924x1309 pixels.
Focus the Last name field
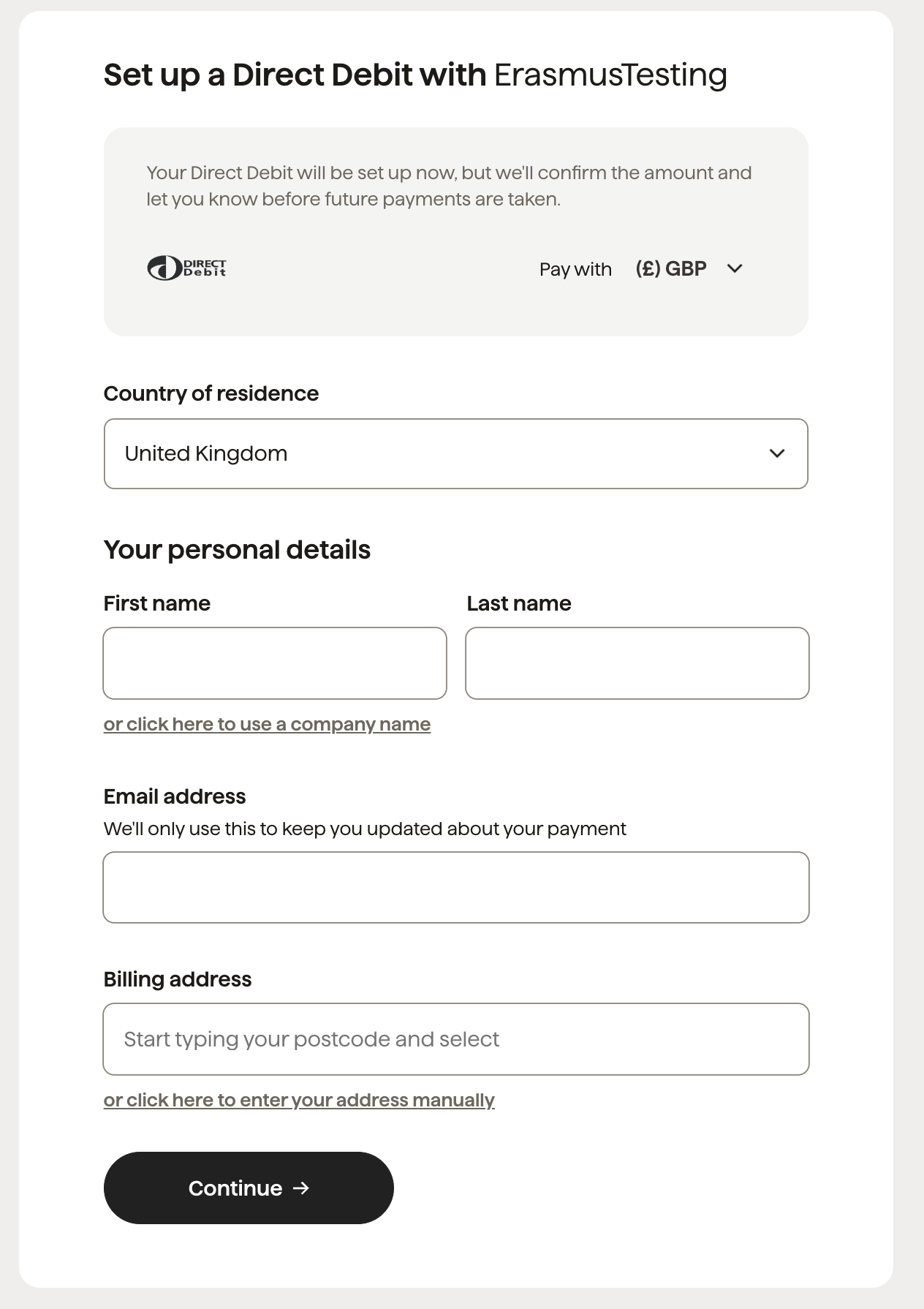pyautogui.click(x=637, y=663)
